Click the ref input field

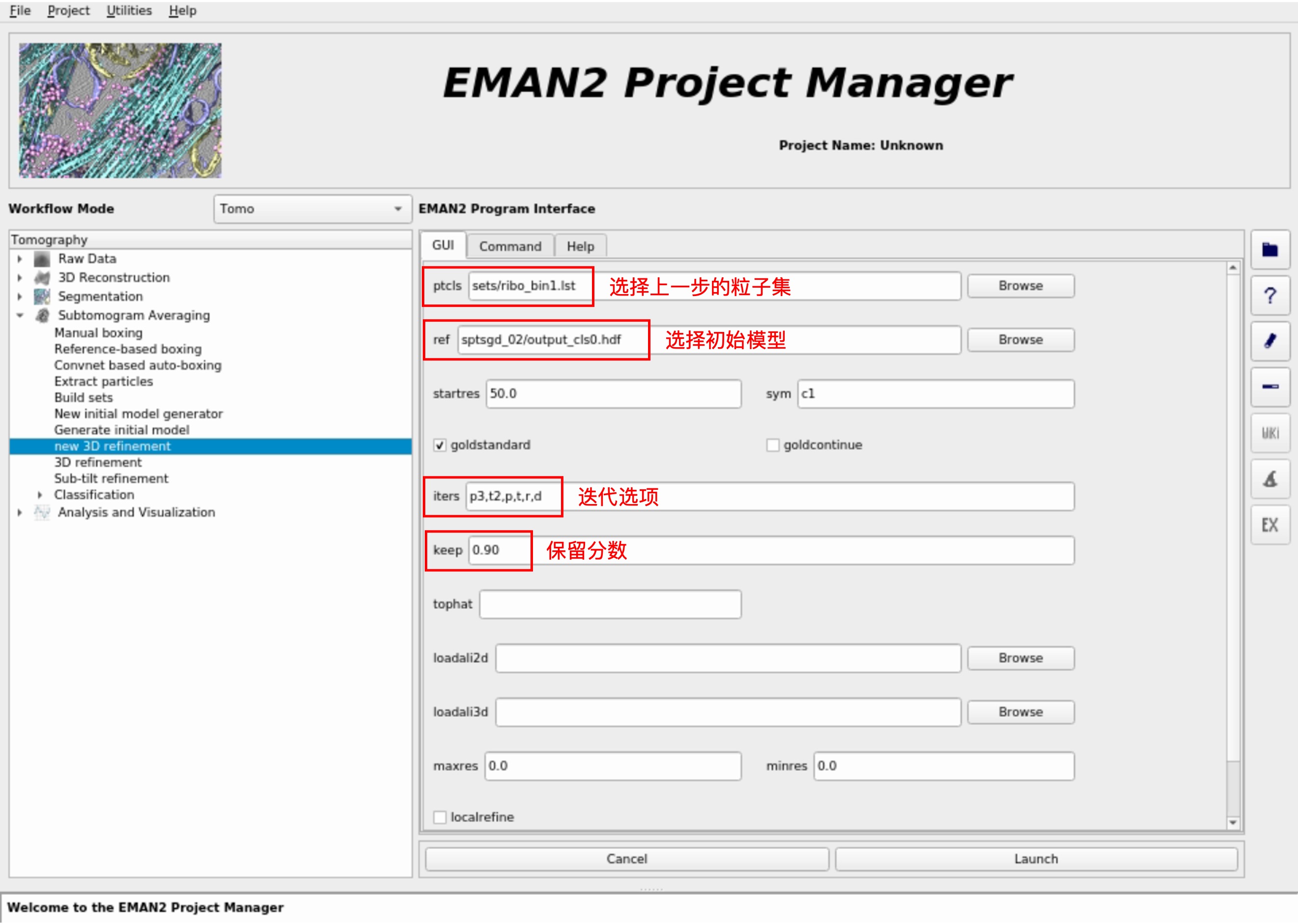tap(708, 340)
